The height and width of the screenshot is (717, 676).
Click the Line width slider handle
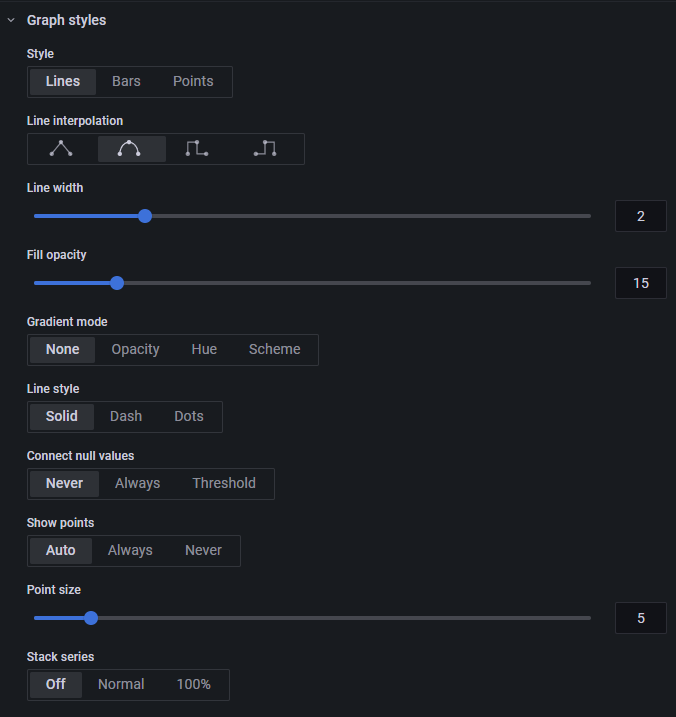click(x=145, y=216)
